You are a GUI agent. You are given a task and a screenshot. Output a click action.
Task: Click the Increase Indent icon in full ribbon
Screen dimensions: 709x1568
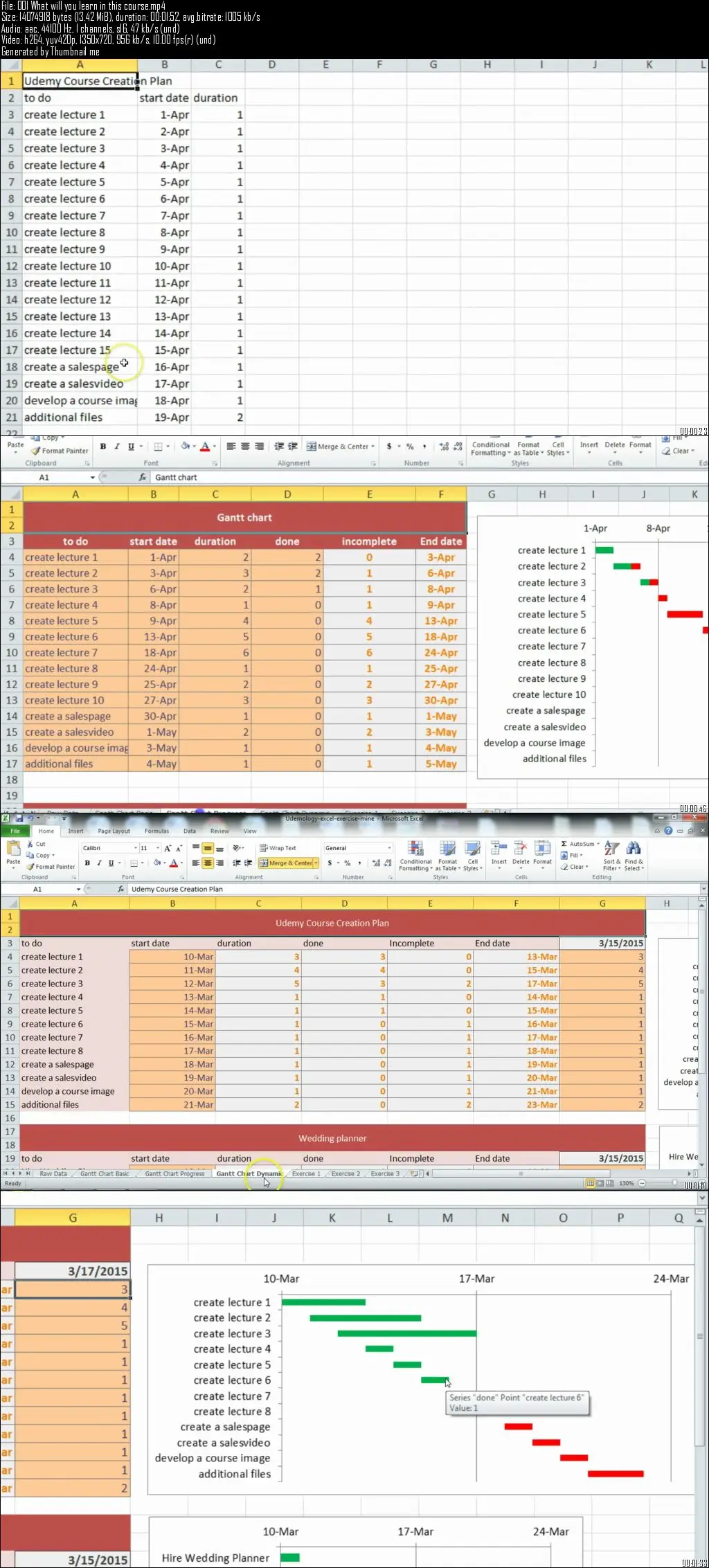click(x=248, y=863)
